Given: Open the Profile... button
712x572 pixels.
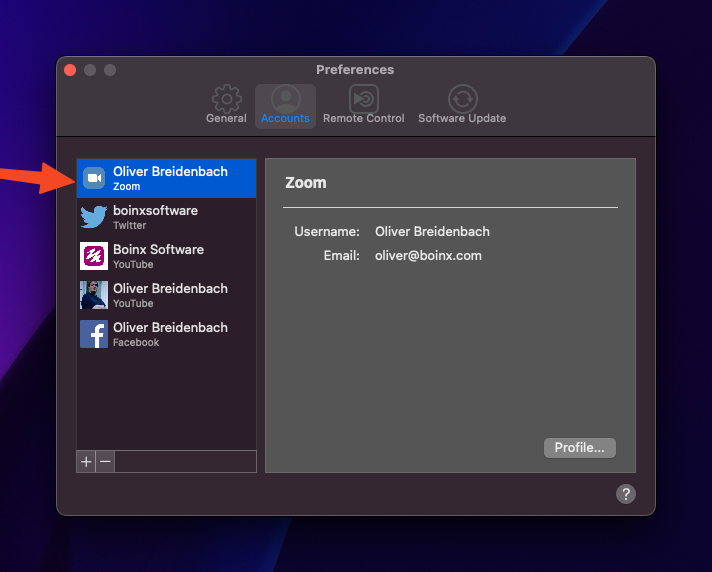Looking at the screenshot, I should pos(580,448).
